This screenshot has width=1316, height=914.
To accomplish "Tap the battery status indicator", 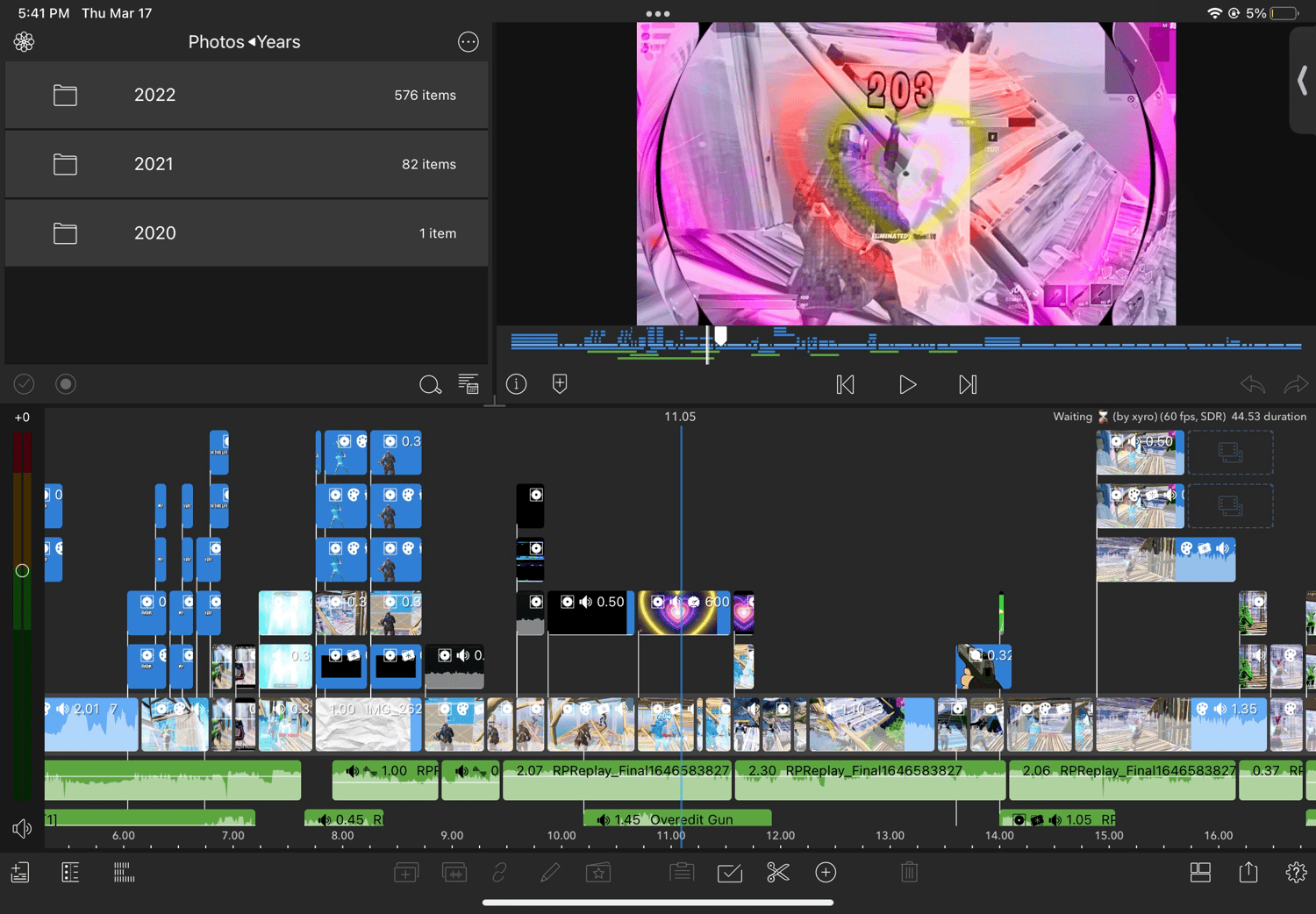I will [1284, 13].
